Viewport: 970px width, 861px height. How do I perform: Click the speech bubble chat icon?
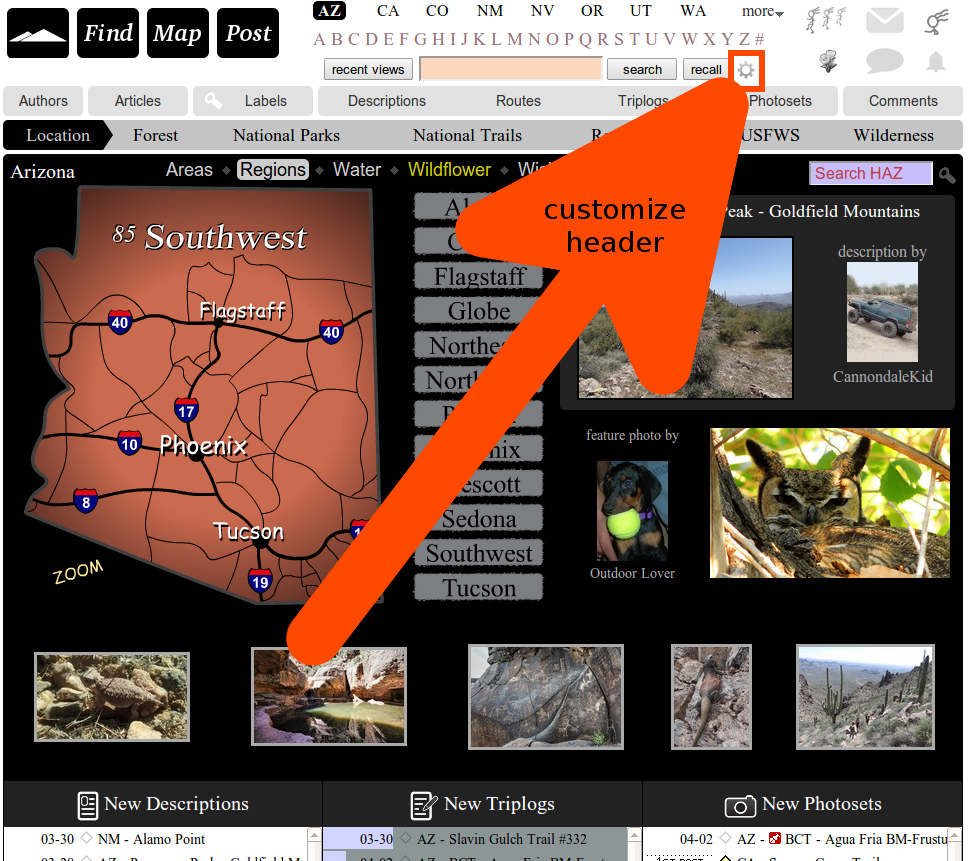point(884,62)
